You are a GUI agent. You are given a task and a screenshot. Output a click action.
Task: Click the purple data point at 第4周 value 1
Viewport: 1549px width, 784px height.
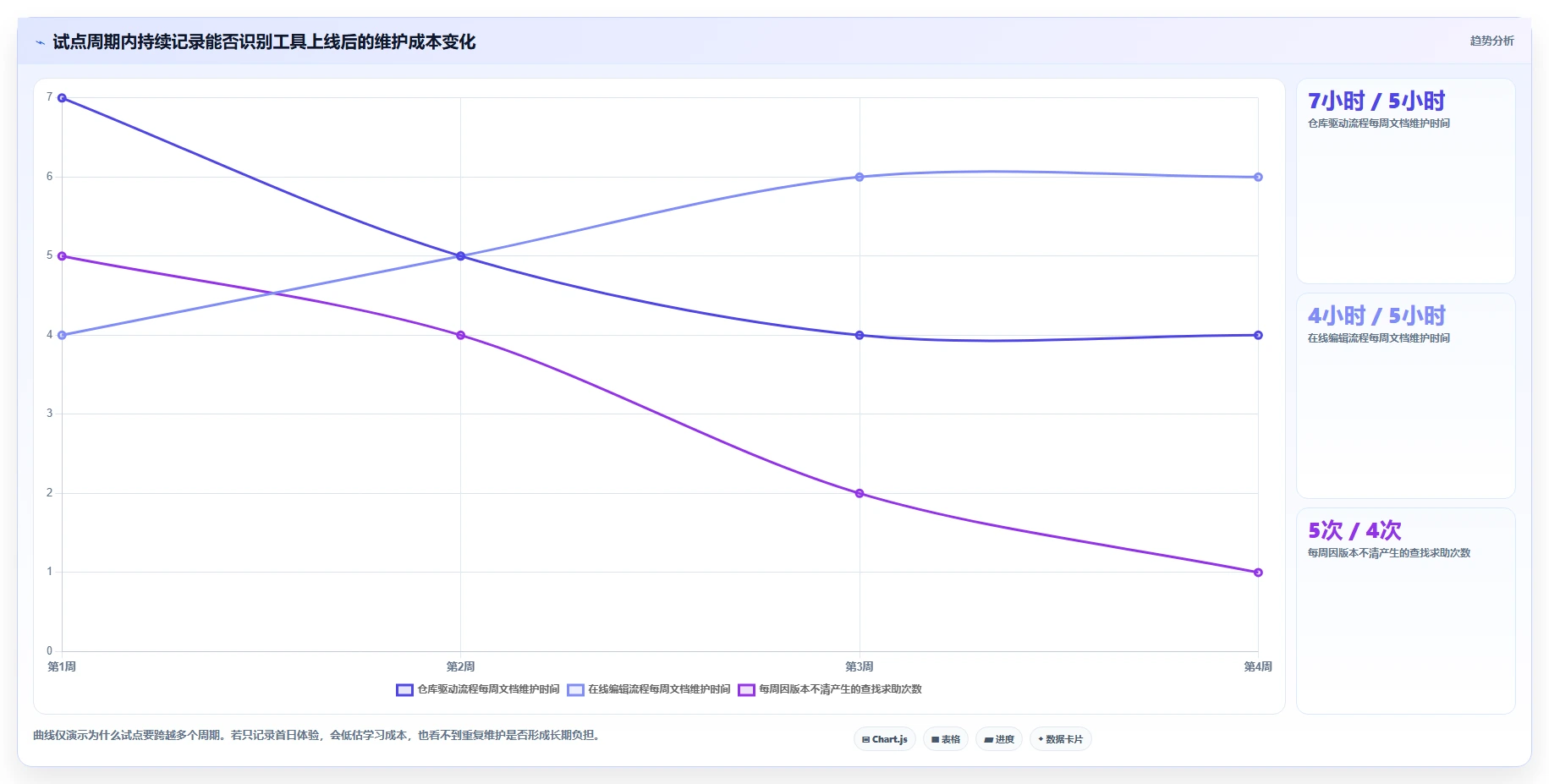(x=1258, y=573)
